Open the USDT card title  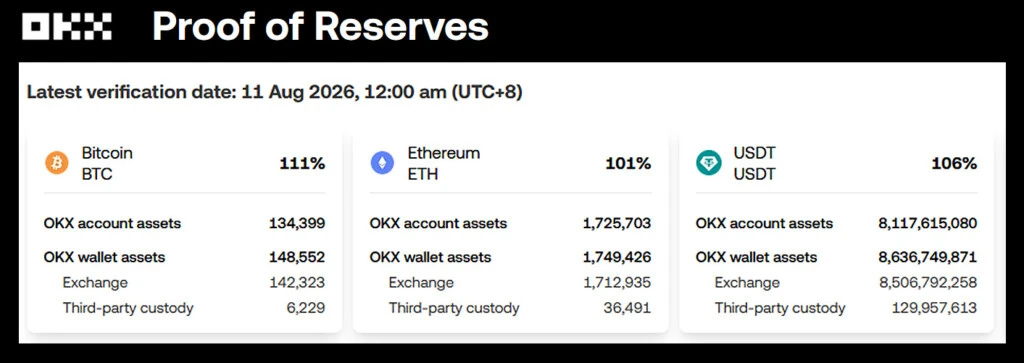coord(753,163)
